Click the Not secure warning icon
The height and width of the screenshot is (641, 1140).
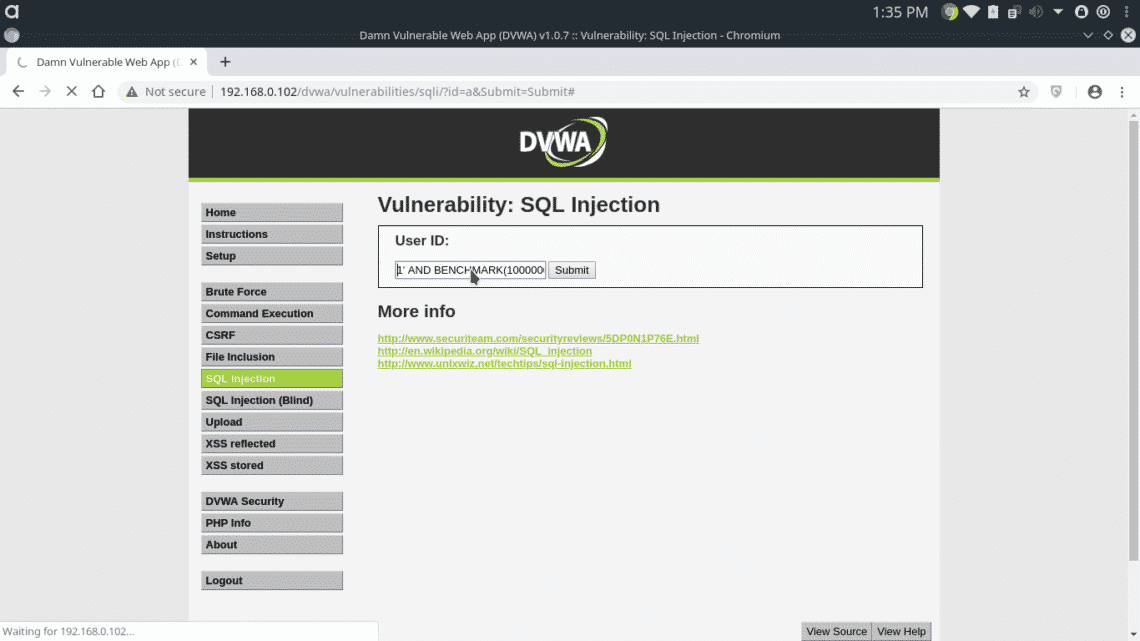(132, 92)
